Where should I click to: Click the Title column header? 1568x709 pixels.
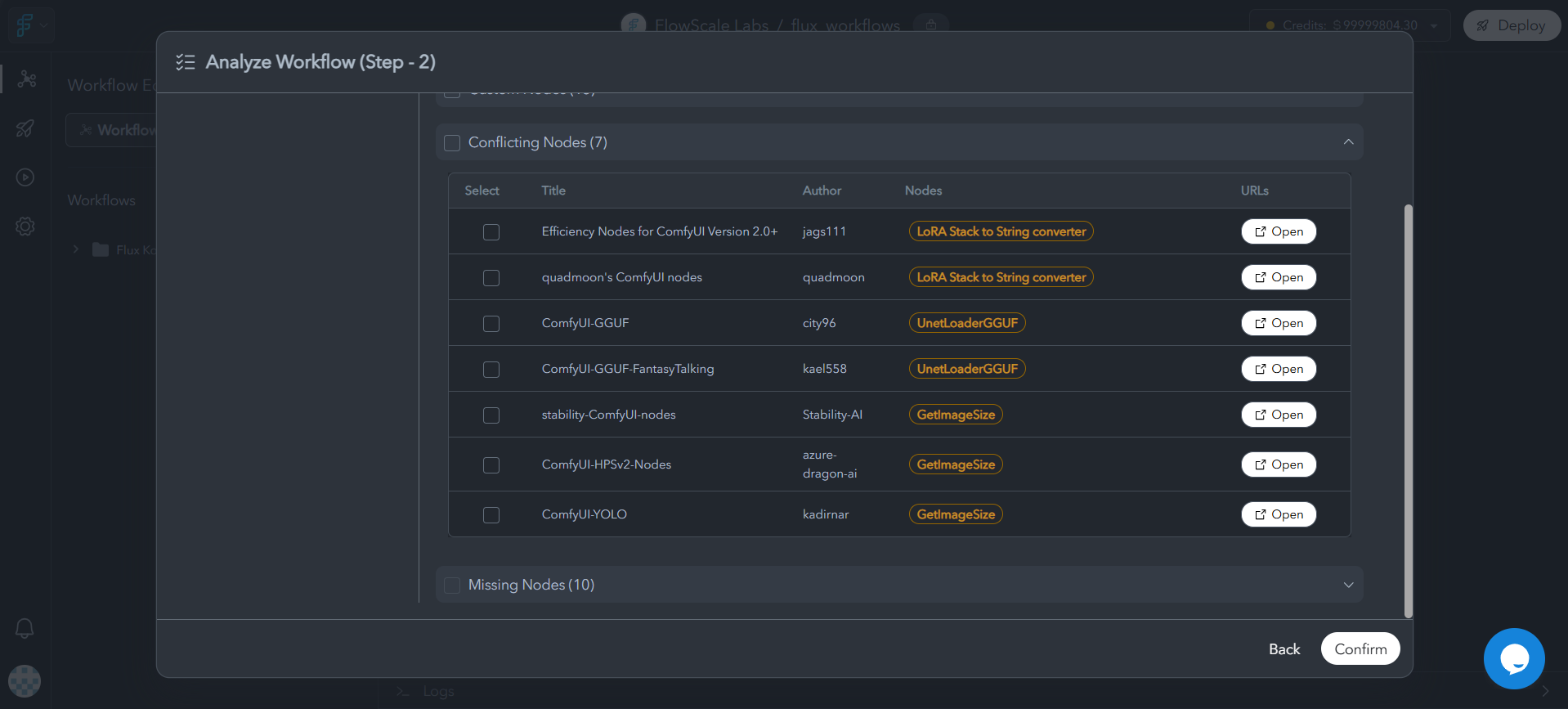click(x=553, y=191)
